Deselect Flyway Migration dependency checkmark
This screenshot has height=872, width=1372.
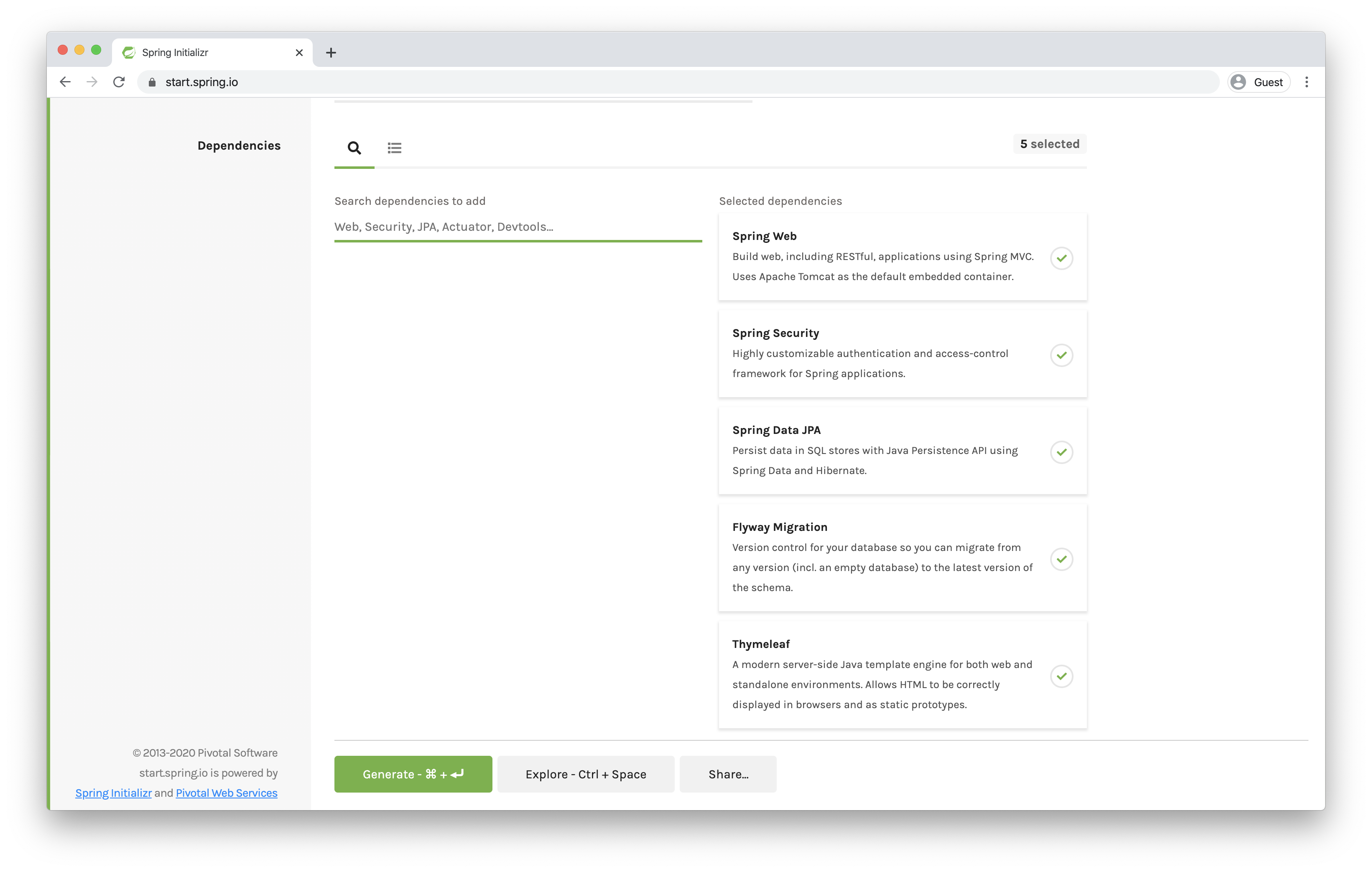[1061, 559]
